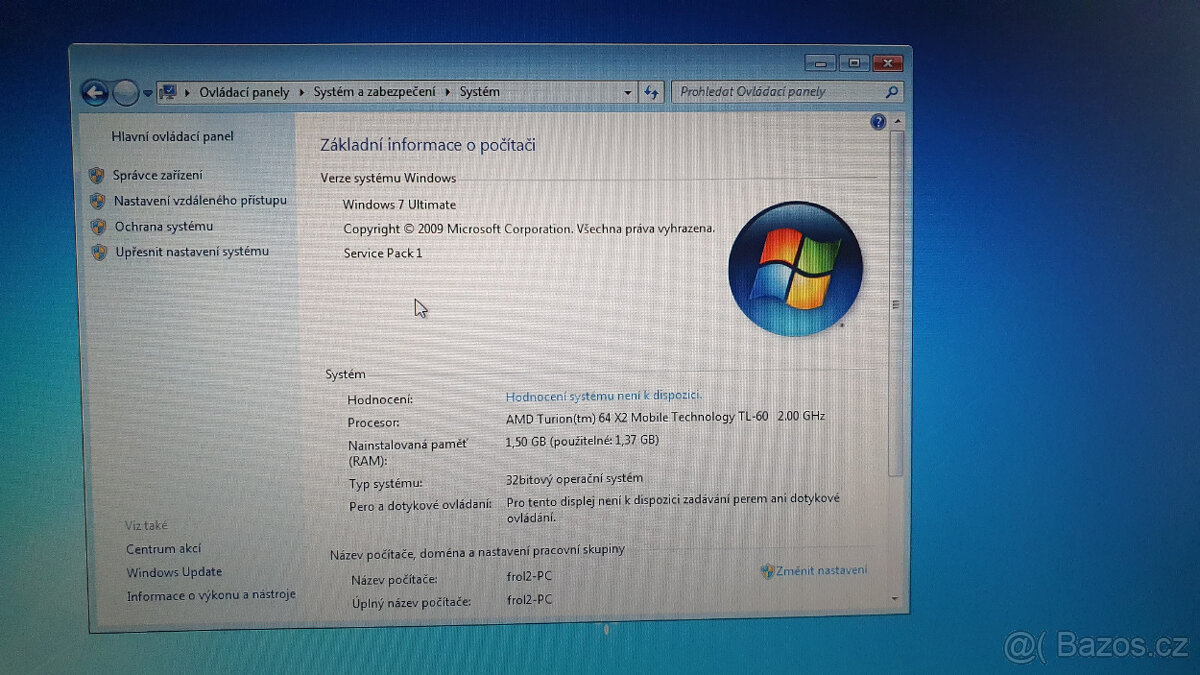Click the refresh icon beside the address bar
This screenshot has height=675, width=1200.
(651, 92)
